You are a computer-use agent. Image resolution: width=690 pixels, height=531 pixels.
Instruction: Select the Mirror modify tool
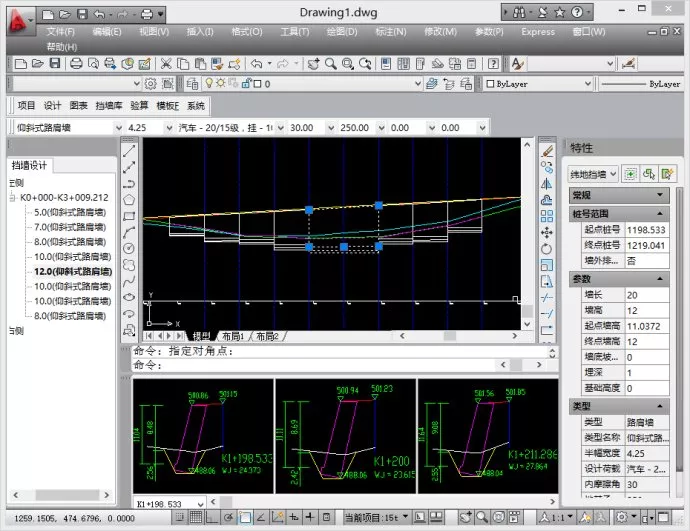[x=547, y=183]
